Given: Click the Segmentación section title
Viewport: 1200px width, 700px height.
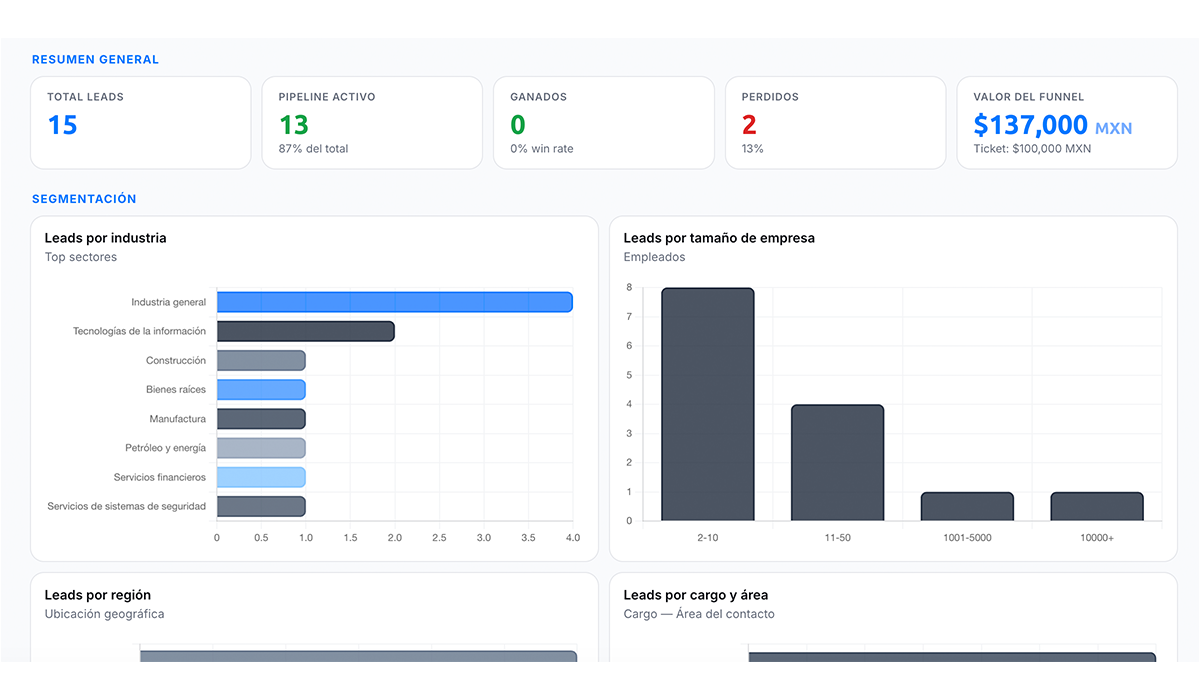Looking at the screenshot, I should point(84,199).
